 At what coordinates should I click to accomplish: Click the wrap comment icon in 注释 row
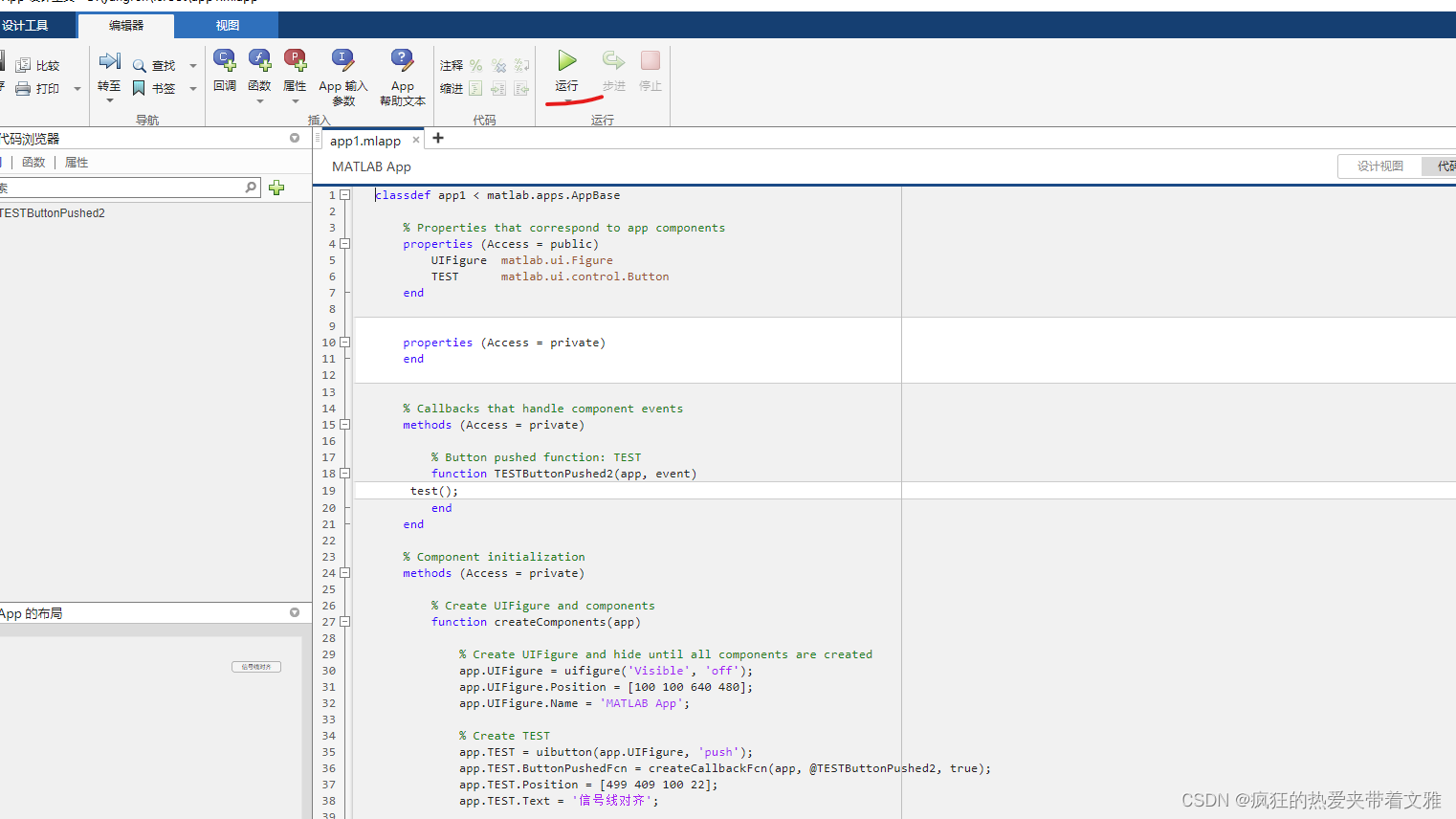tap(521, 65)
